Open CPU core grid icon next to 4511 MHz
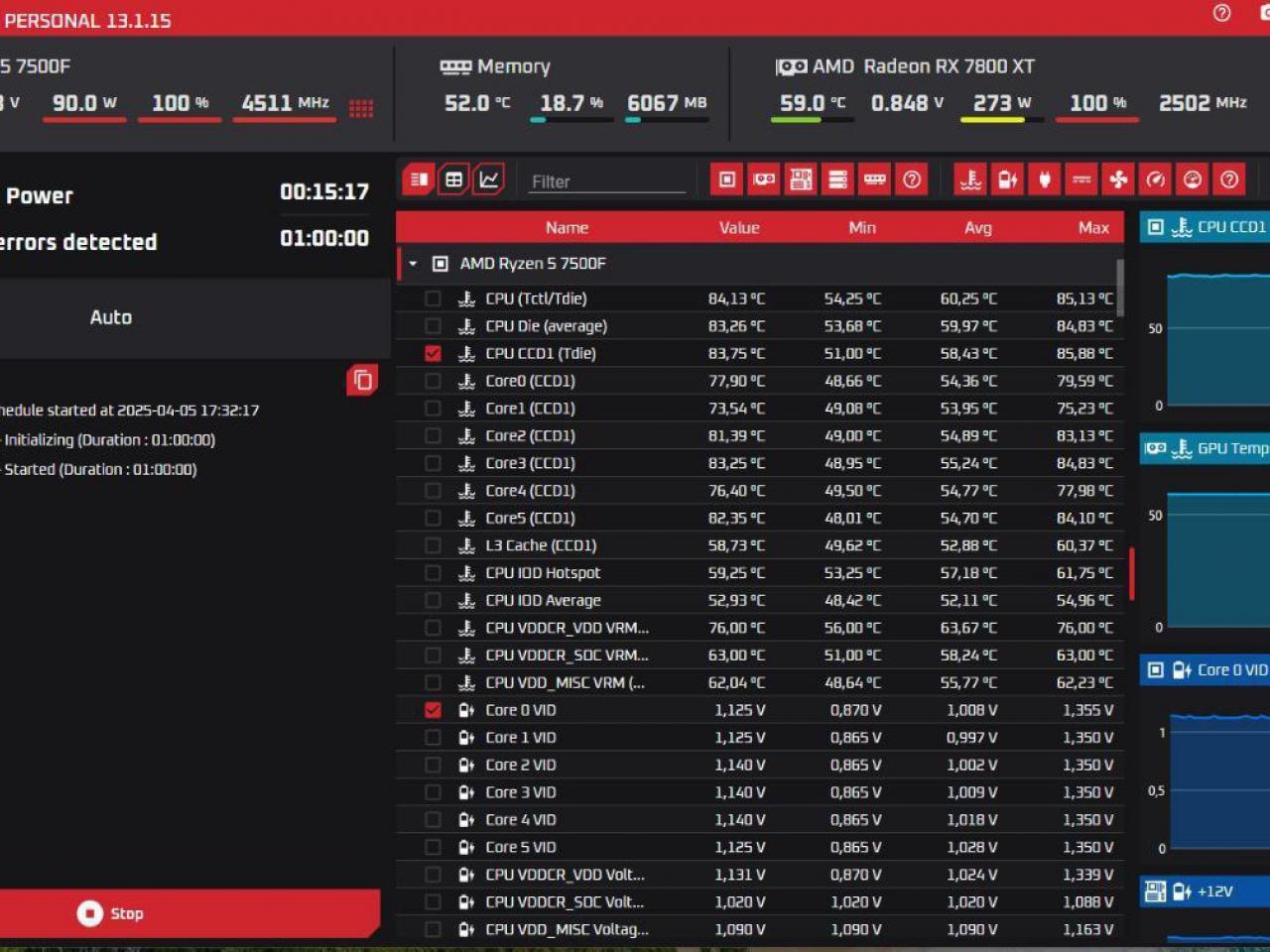 coord(361,108)
